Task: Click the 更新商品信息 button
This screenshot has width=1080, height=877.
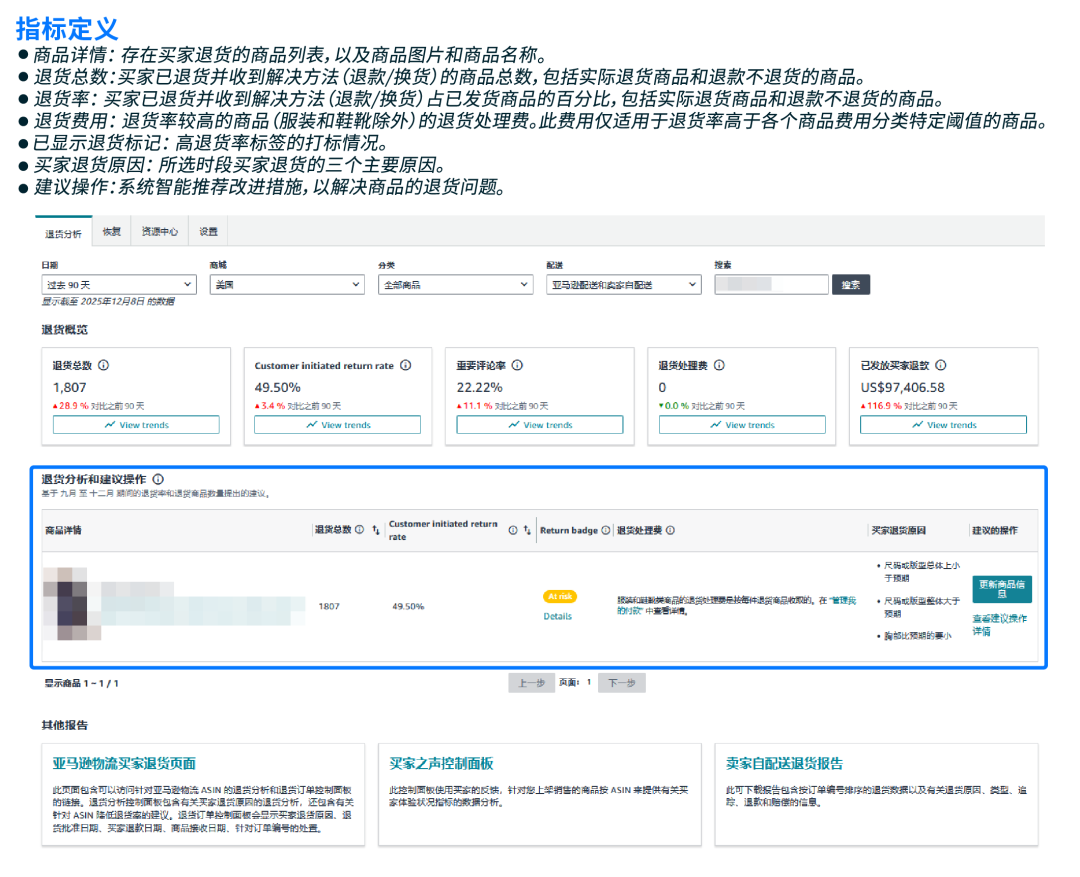Action: click(x=1001, y=589)
